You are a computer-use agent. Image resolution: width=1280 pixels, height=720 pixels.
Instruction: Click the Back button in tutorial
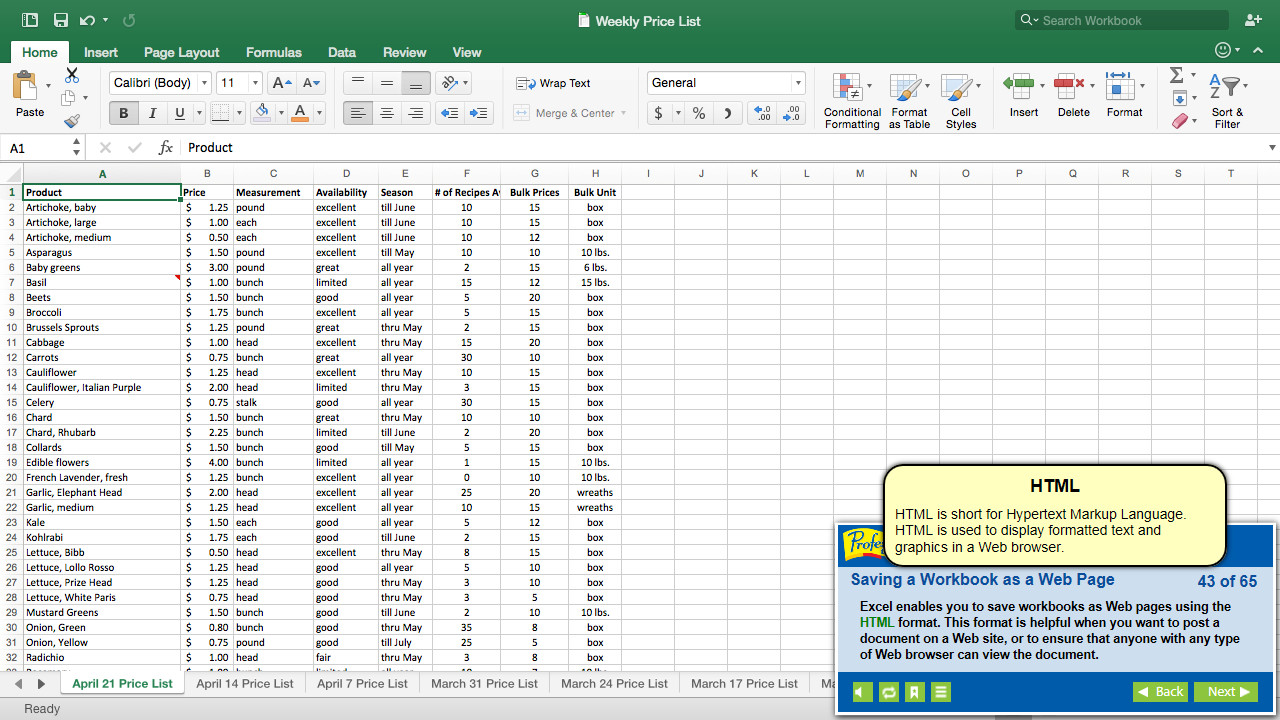pos(1160,692)
